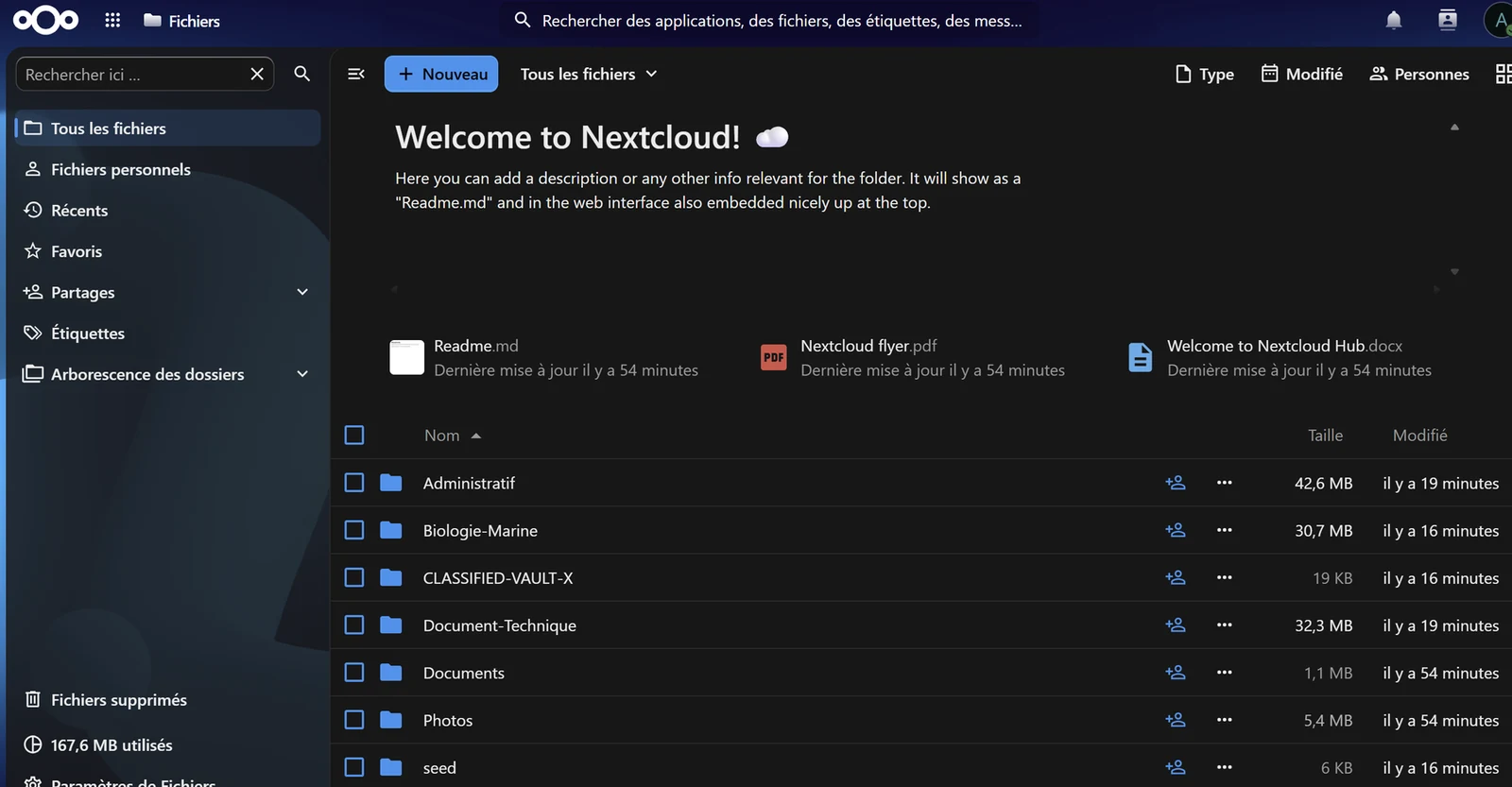The image size is (1512, 787).
Task: Expand Arborescence des dossiers chevron
Action: click(x=302, y=374)
